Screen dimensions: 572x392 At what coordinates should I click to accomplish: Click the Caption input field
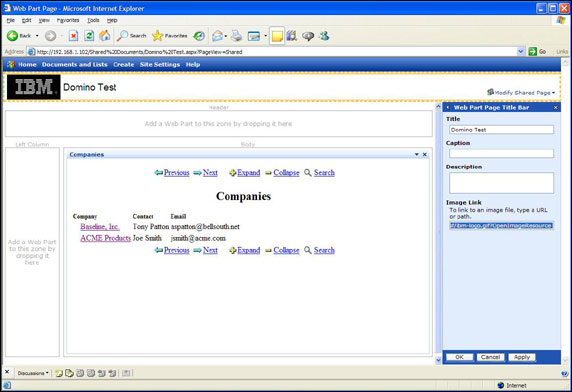[501, 154]
